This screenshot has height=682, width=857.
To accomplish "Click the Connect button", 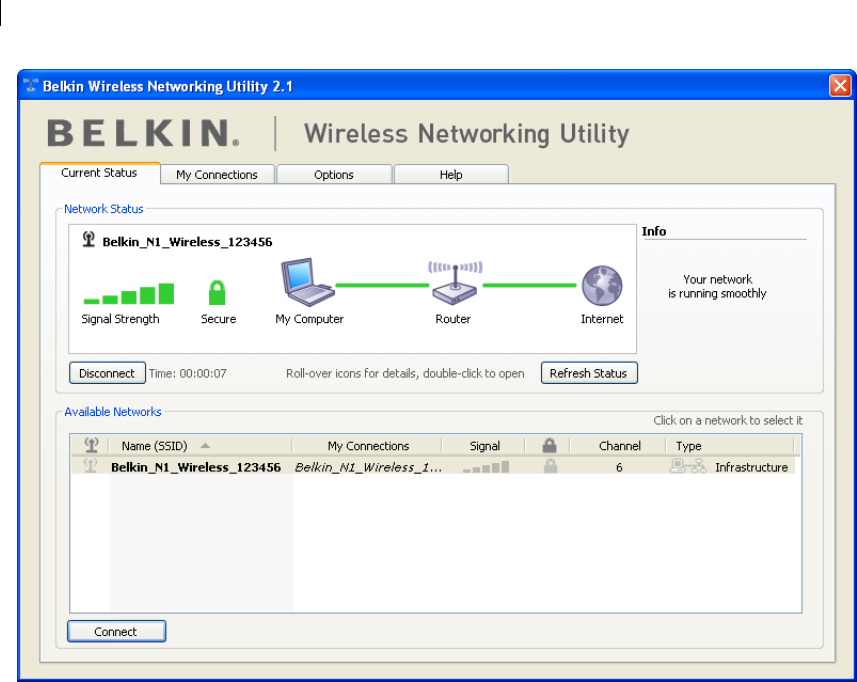I will coord(116,631).
